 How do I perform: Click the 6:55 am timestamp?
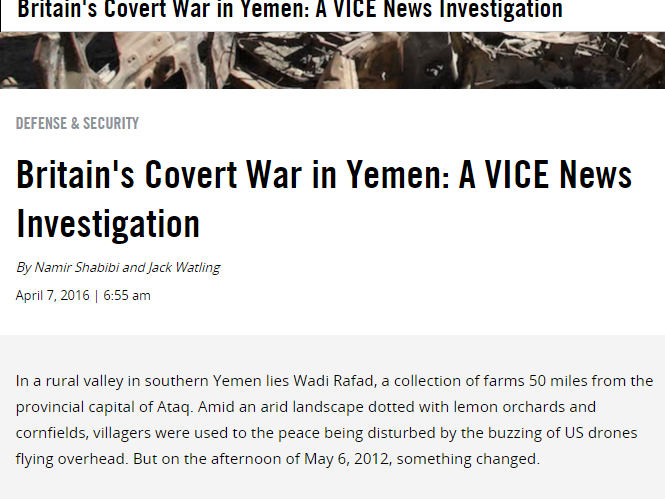click(127, 295)
